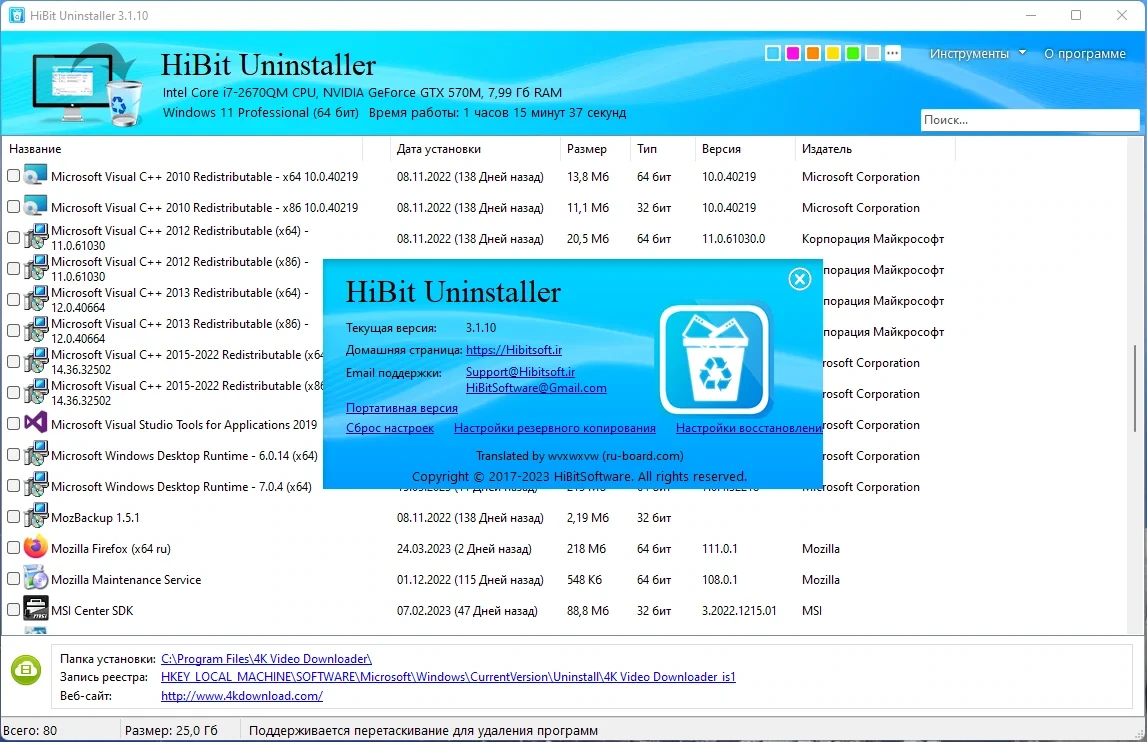
Task: Click Visual C++ 2010 x86 icon
Action: 35,206
